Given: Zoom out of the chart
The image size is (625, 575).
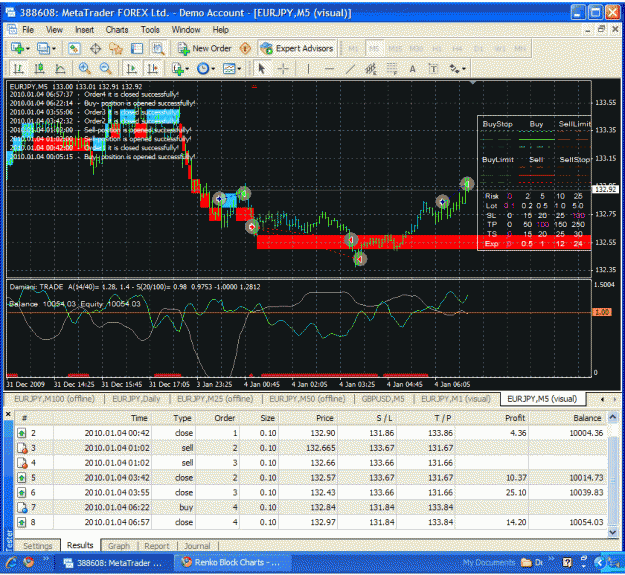Looking at the screenshot, I should pyautogui.click(x=105, y=69).
